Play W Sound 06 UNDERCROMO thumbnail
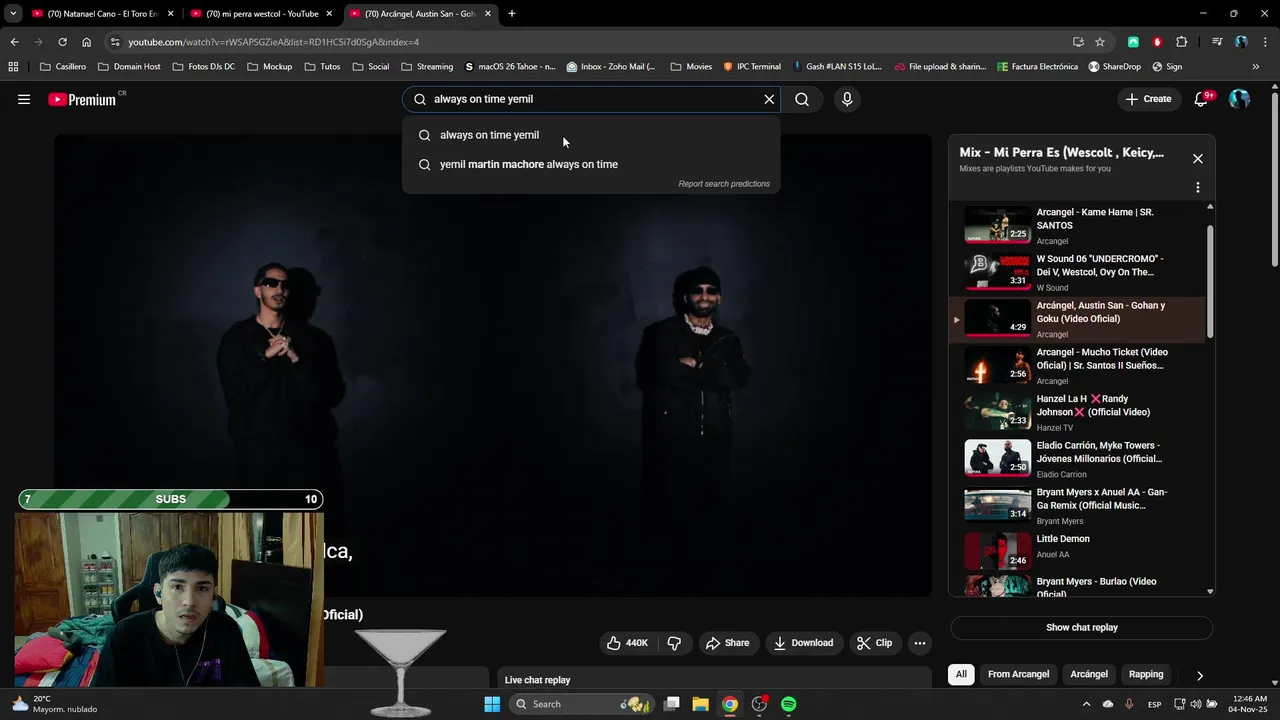The height and width of the screenshot is (720, 1280). pyautogui.click(x=997, y=272)
